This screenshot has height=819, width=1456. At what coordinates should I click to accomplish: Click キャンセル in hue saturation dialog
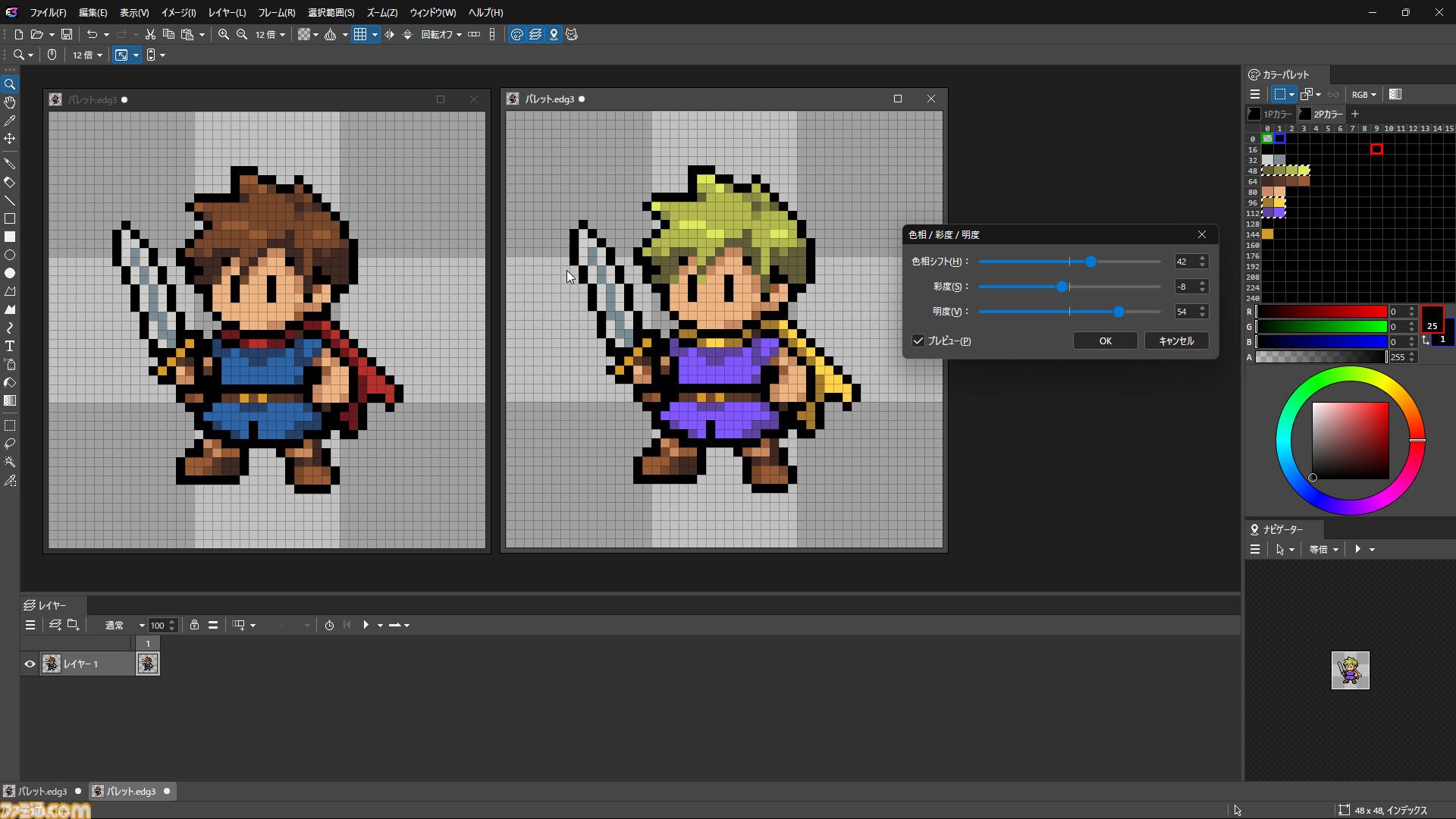[x=1176, y=341]
